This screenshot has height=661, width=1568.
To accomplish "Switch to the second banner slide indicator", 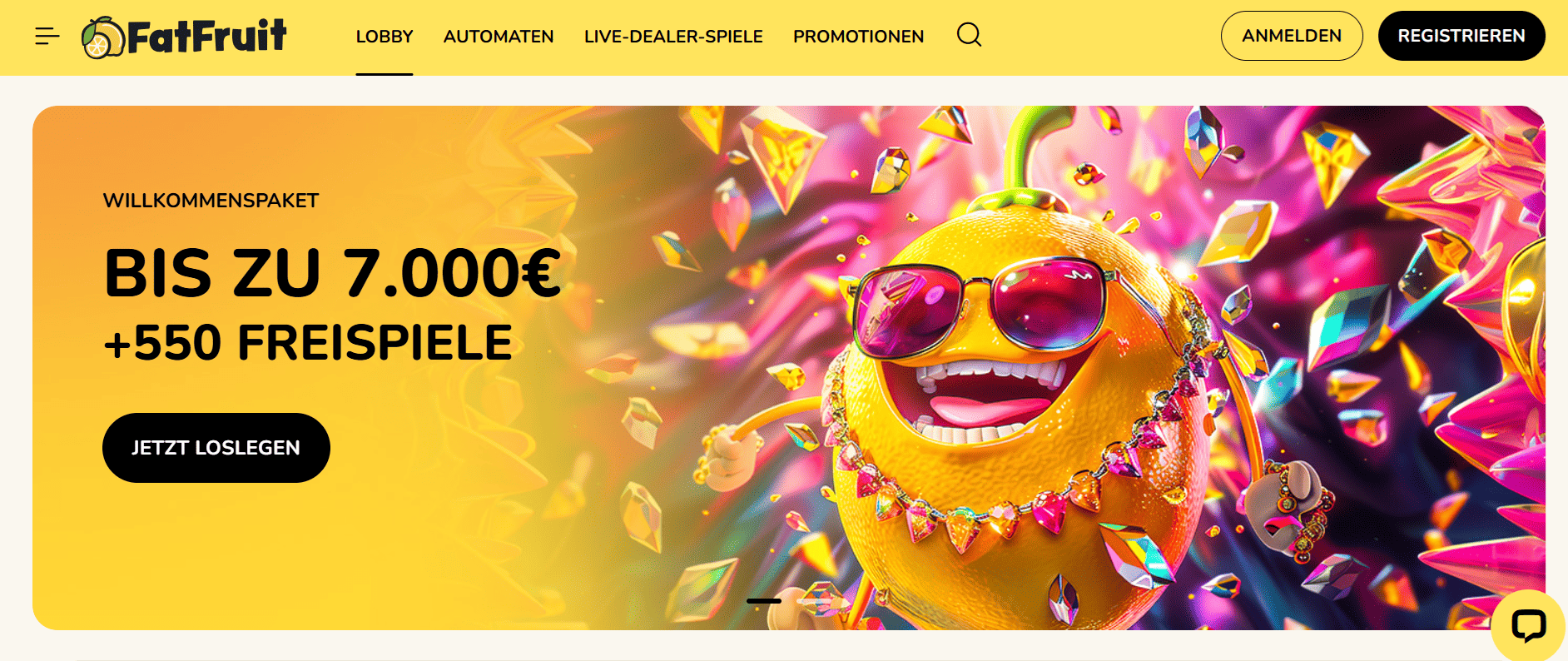I will tap(814, 600).
